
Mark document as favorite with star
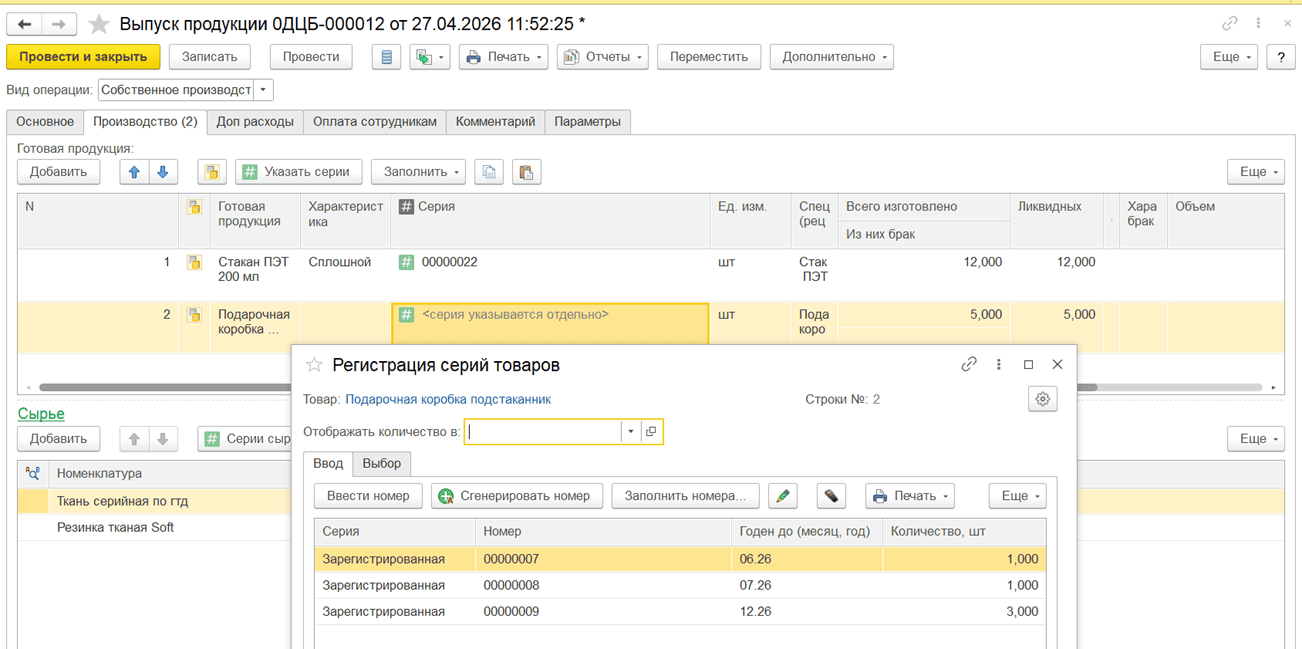[x=98, y=24]
